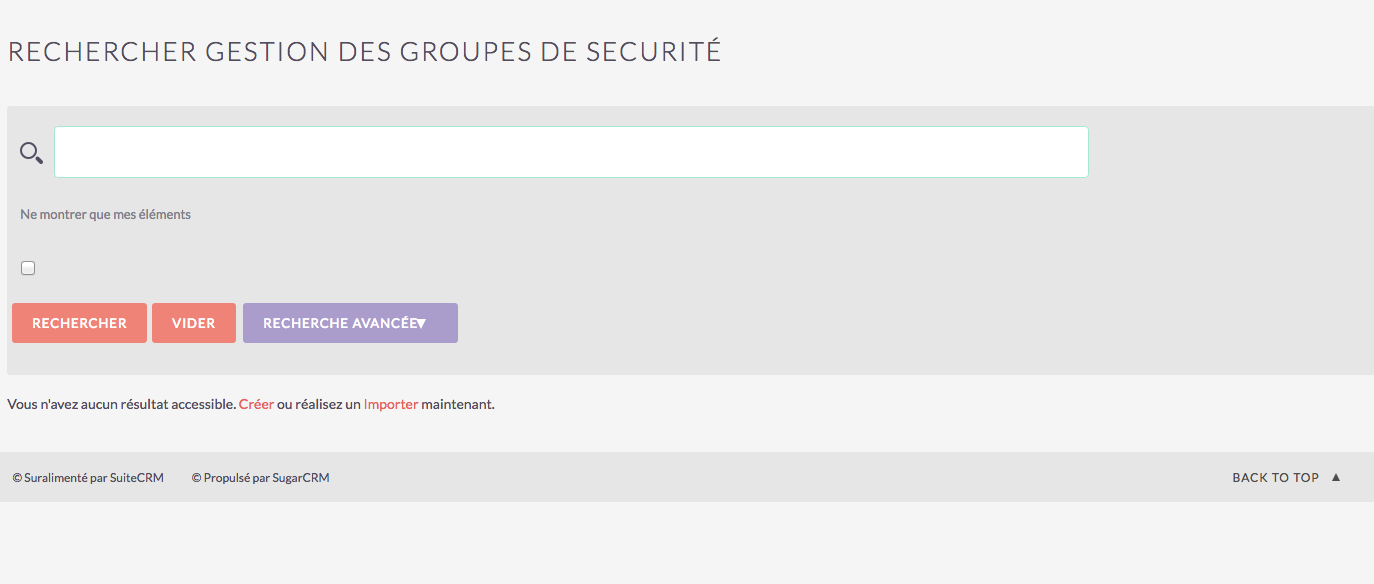Click the copyright symbol before Propulsé

point(197,478)
